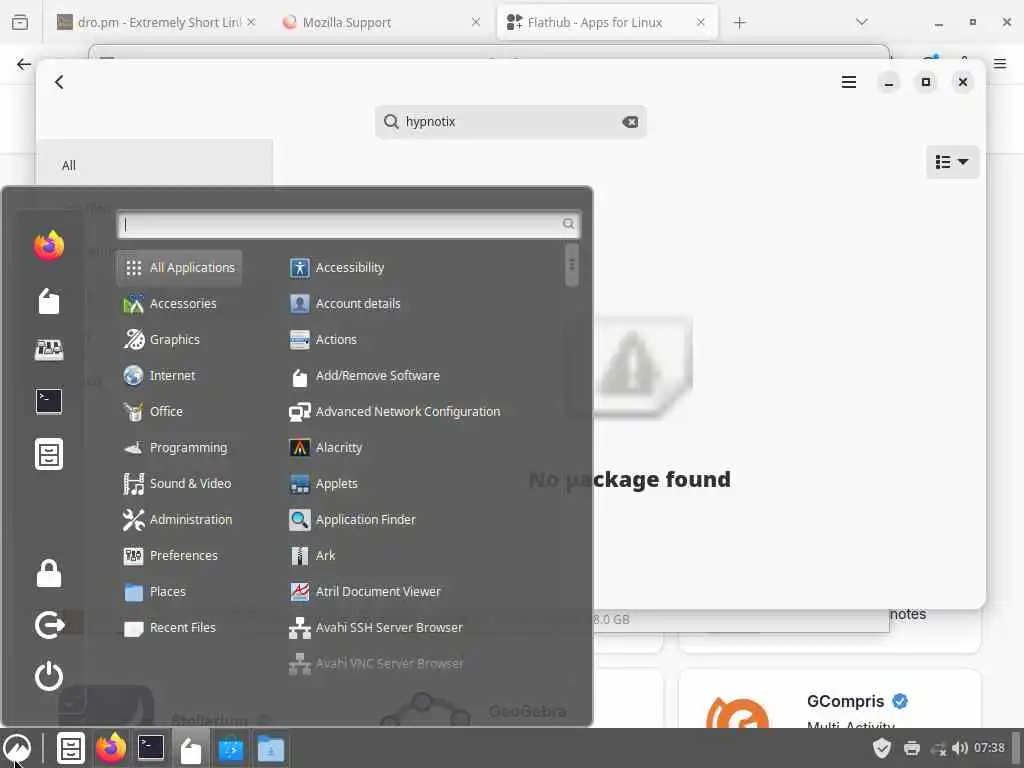Open Programming category

[176, 447]
